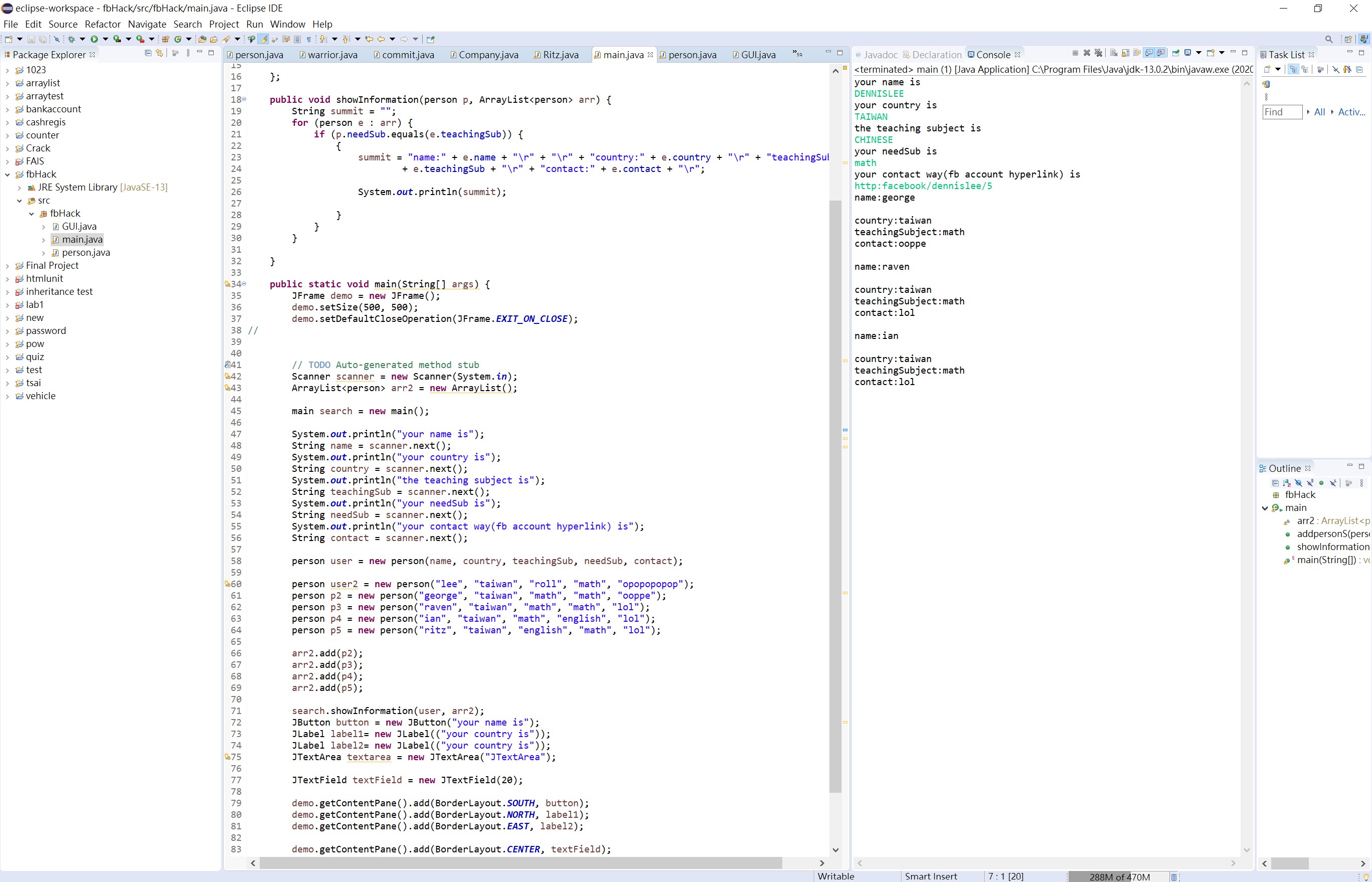
Task: Toggle Link with Editor in Package Explorer
Action: (160, 53)
